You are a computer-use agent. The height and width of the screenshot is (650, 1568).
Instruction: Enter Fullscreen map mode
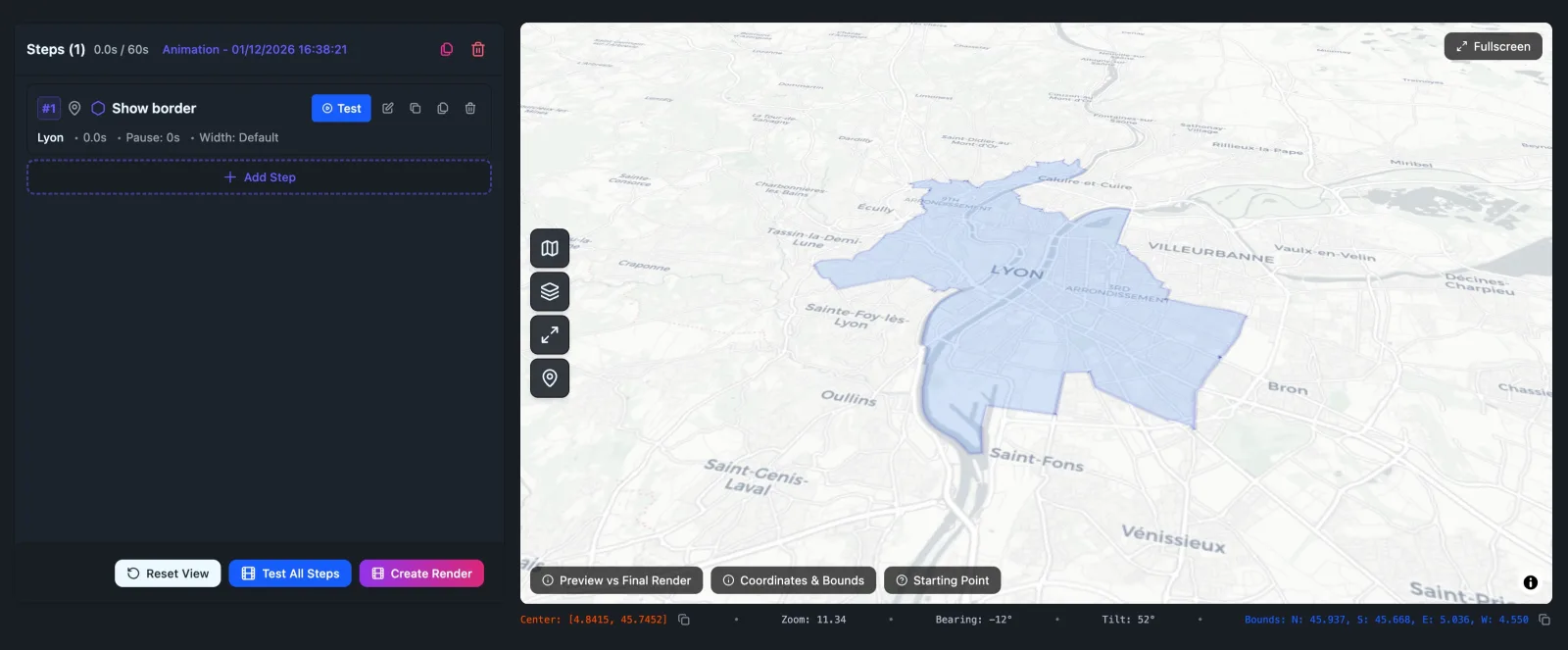tap(1493, 46)
